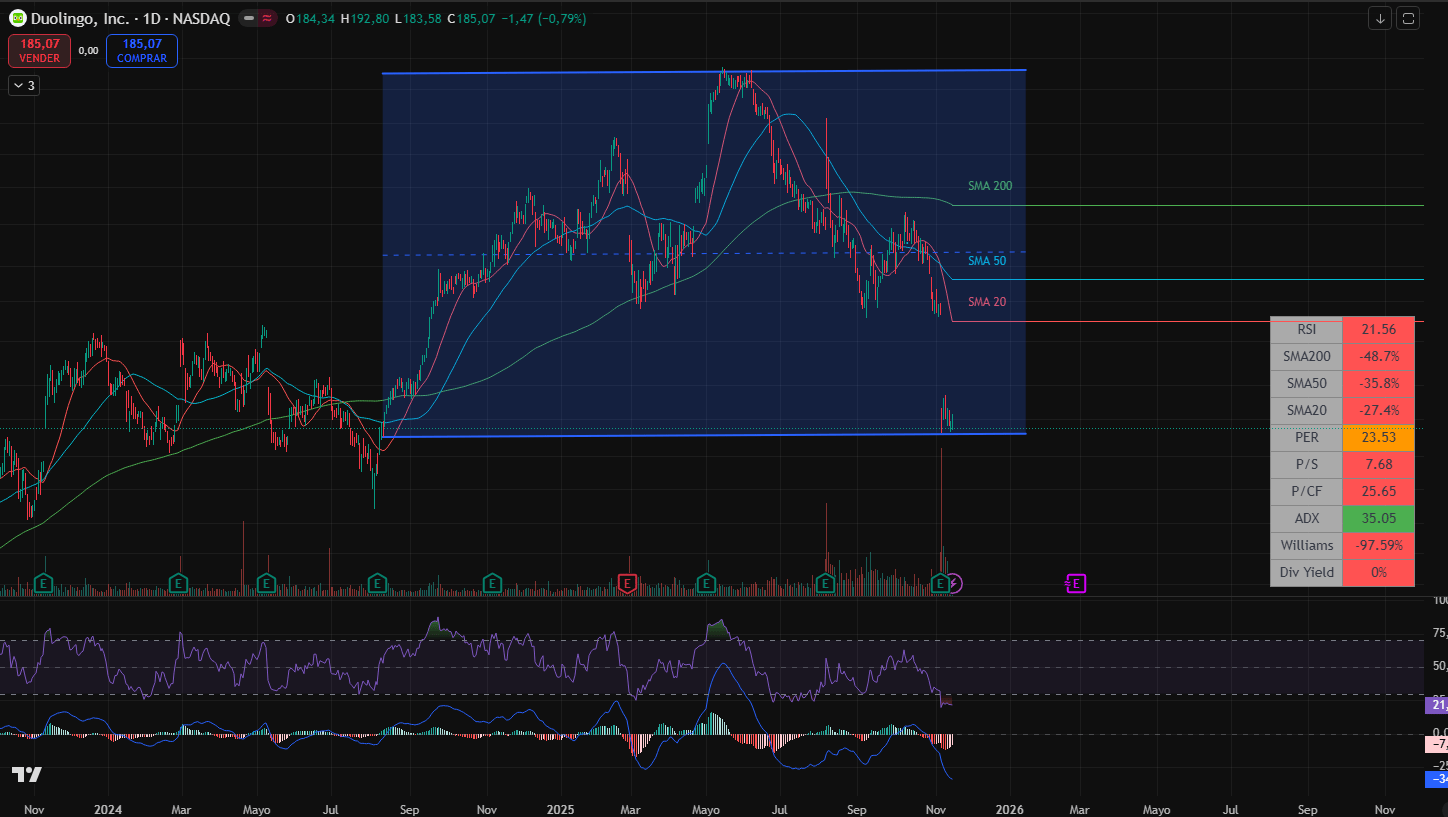Click the green ADX value 35.05 cell
1448x817 pixels.
[1378, 519]
